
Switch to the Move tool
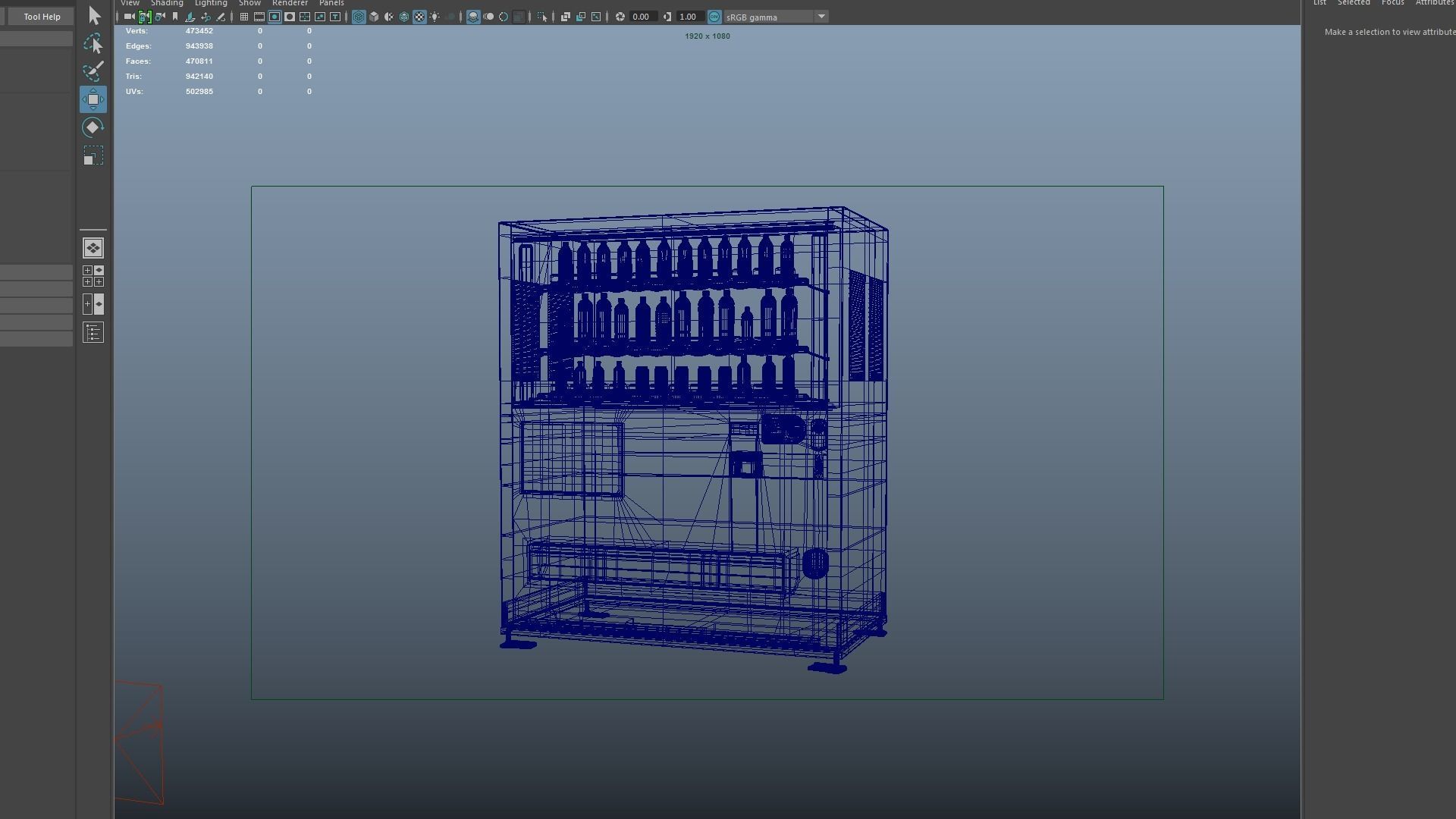[x=93, y=99]
